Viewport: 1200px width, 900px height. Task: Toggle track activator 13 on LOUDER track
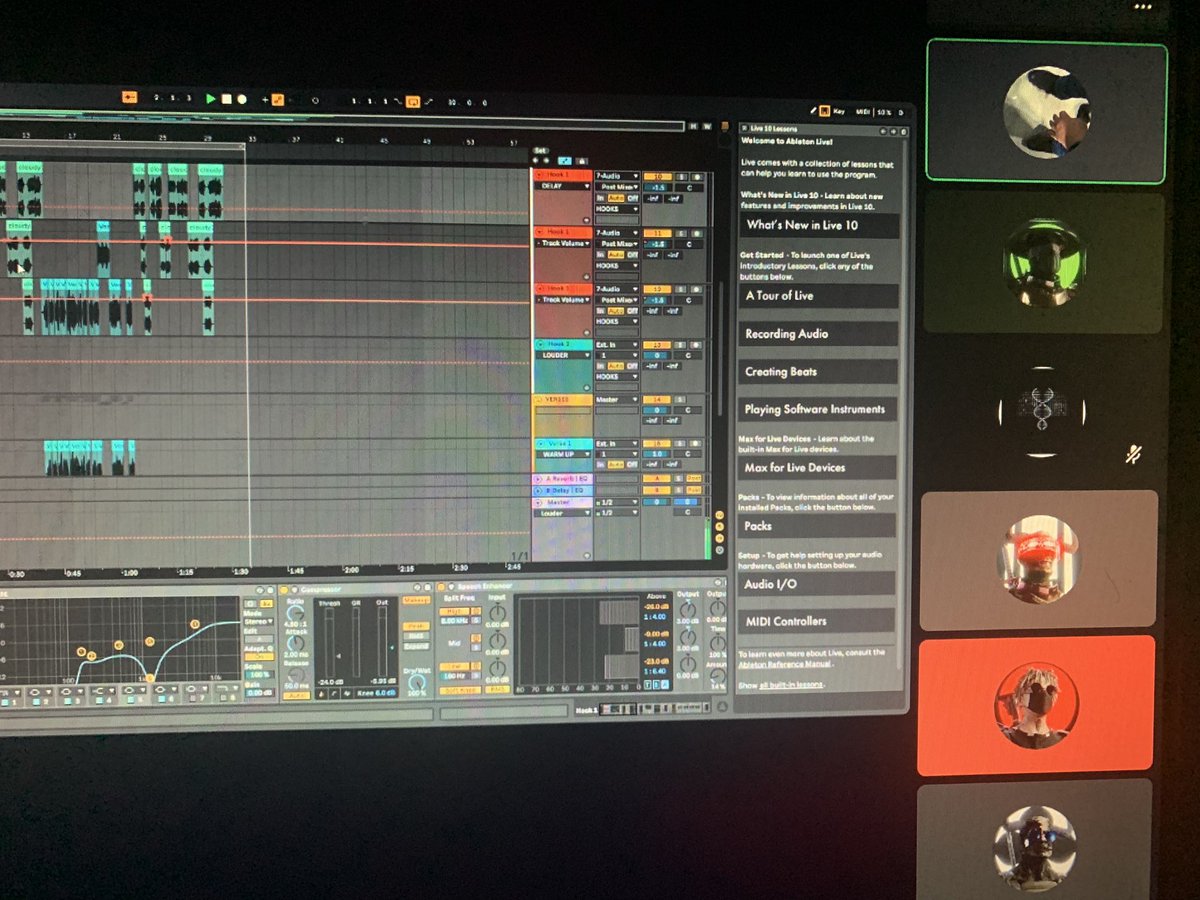click(656, 344)
